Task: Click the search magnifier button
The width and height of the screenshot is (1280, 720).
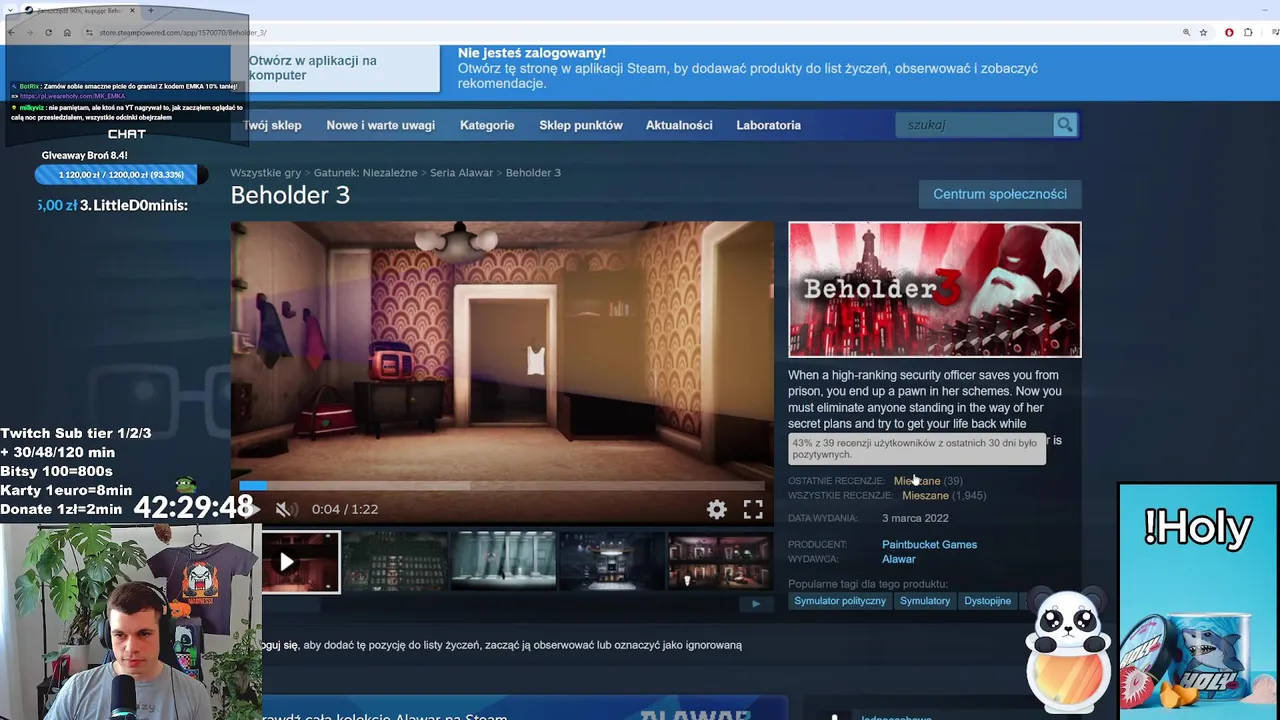Action: click(x=1065, y=125)
